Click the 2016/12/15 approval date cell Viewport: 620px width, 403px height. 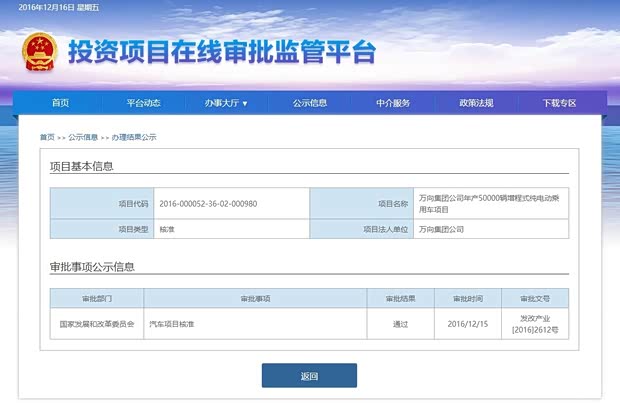[466, 324]
